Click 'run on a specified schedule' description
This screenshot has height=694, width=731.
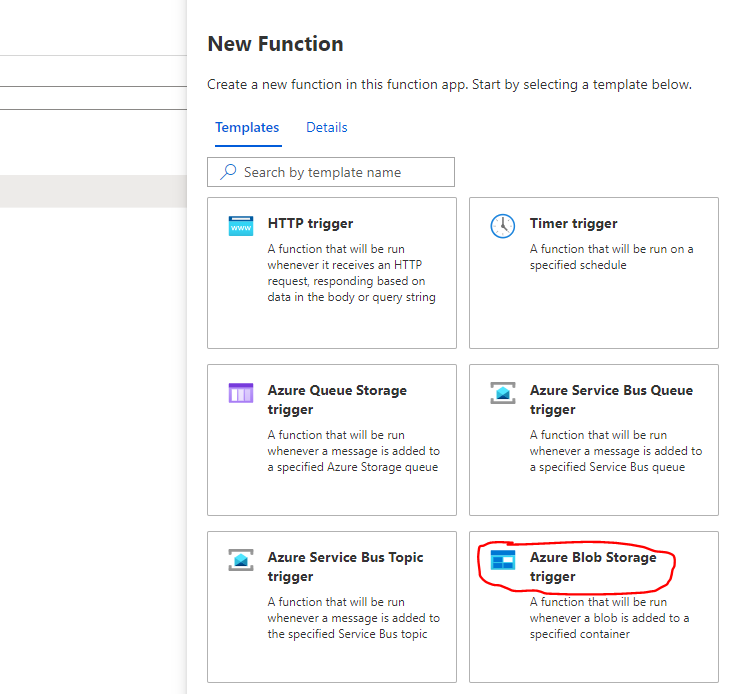point(611,257)
